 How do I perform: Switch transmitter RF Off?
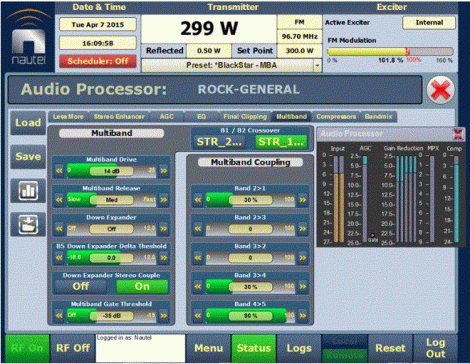pos(73,348)
